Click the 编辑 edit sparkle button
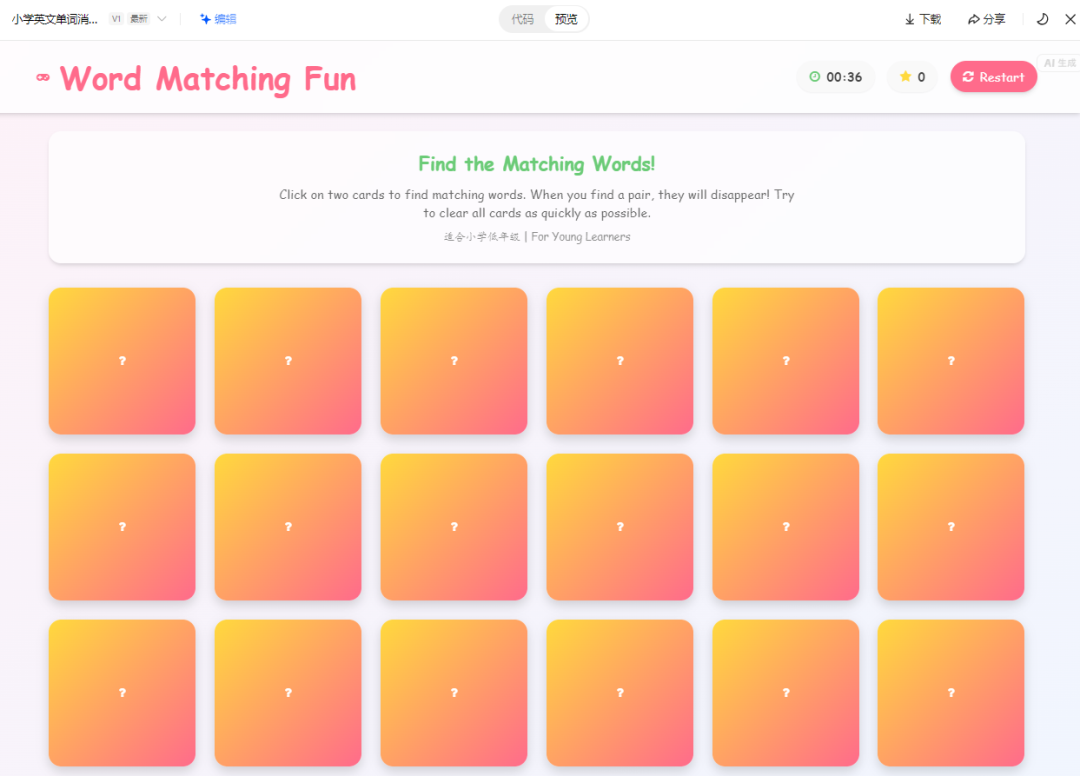This screenshot has height=776, width=1080. (218, 19)
